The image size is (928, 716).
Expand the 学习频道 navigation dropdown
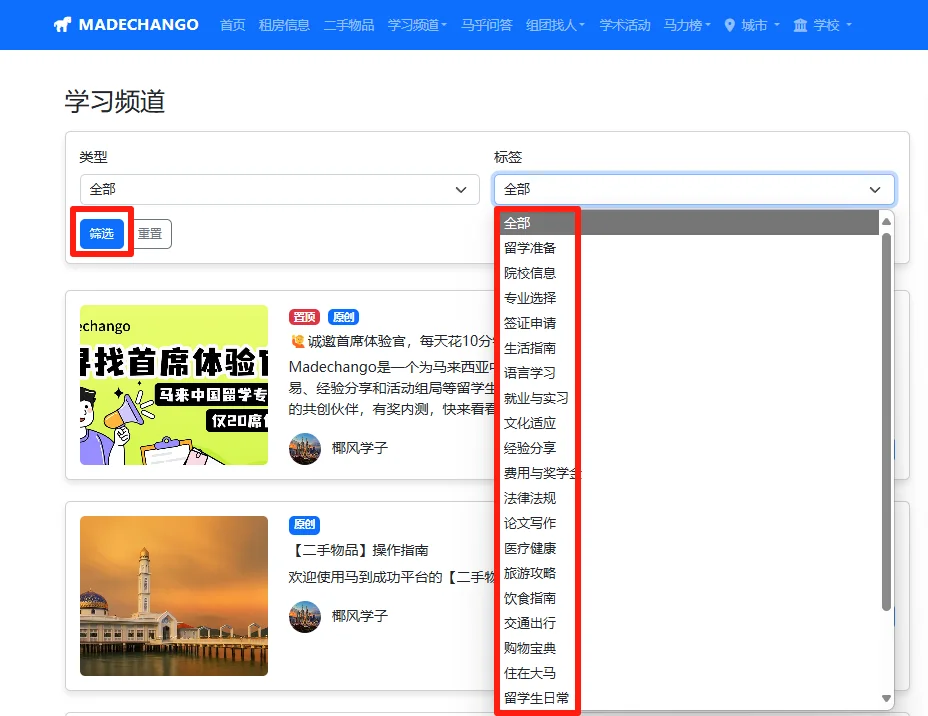[x=417, y=25]
